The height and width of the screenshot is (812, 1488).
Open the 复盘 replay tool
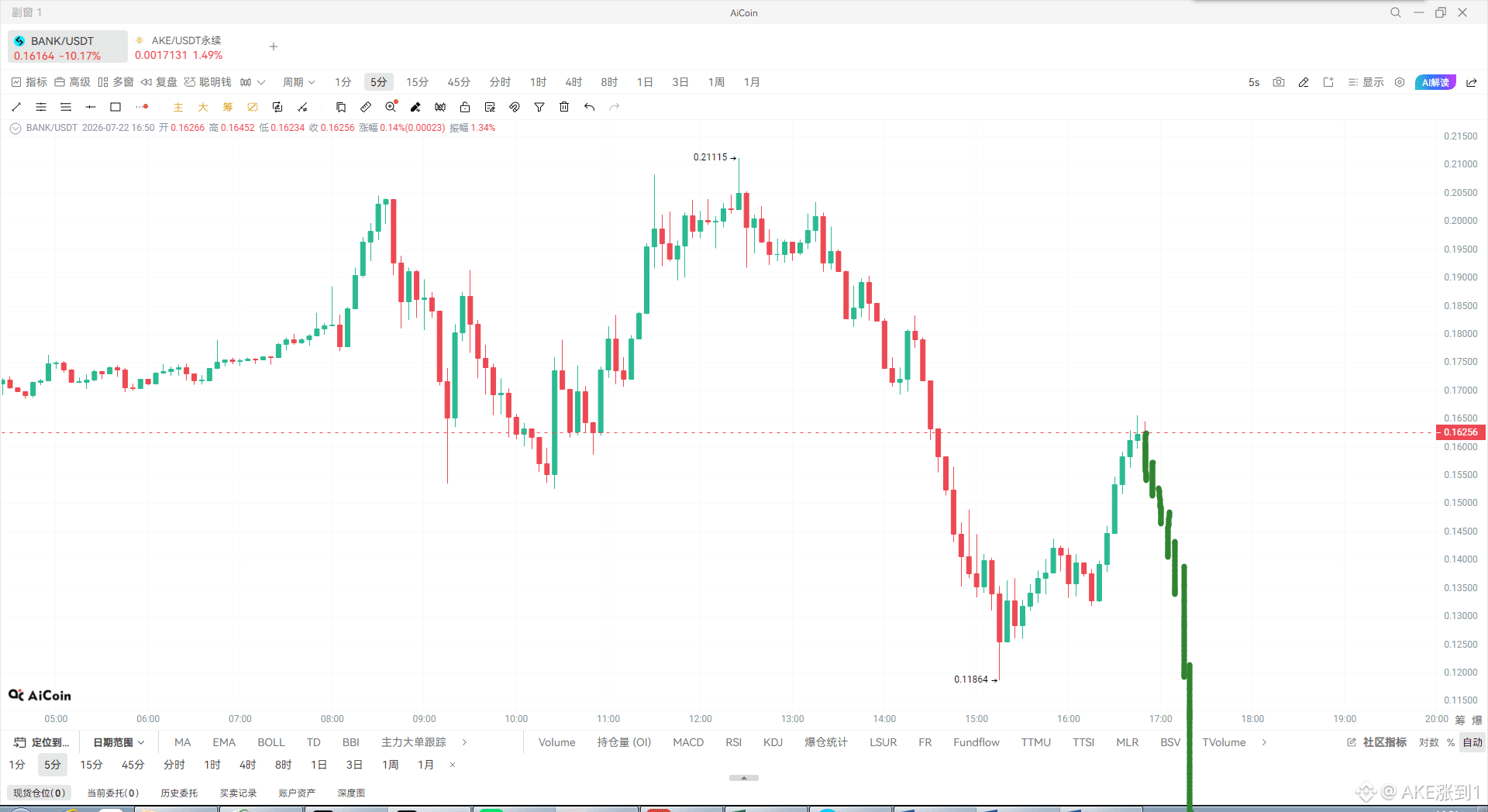click(x=159, y=82)
